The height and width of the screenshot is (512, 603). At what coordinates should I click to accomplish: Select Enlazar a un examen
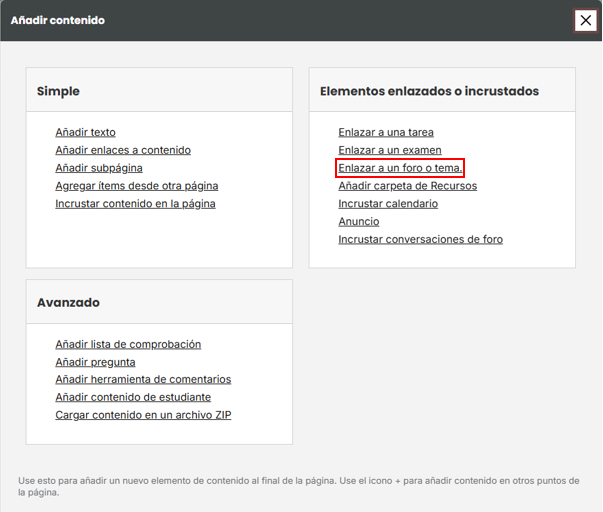click(390, 150)
